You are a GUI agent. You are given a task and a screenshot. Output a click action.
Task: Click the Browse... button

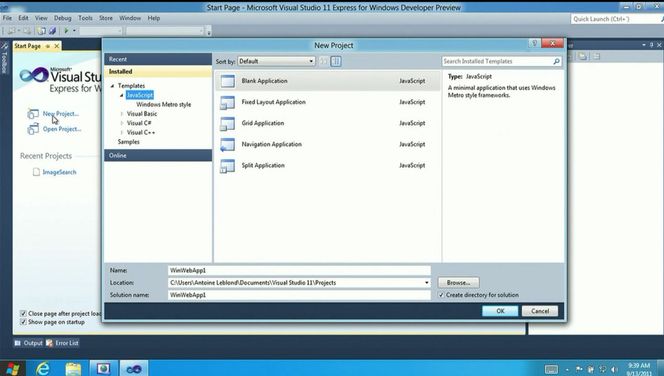click(459, 282)
